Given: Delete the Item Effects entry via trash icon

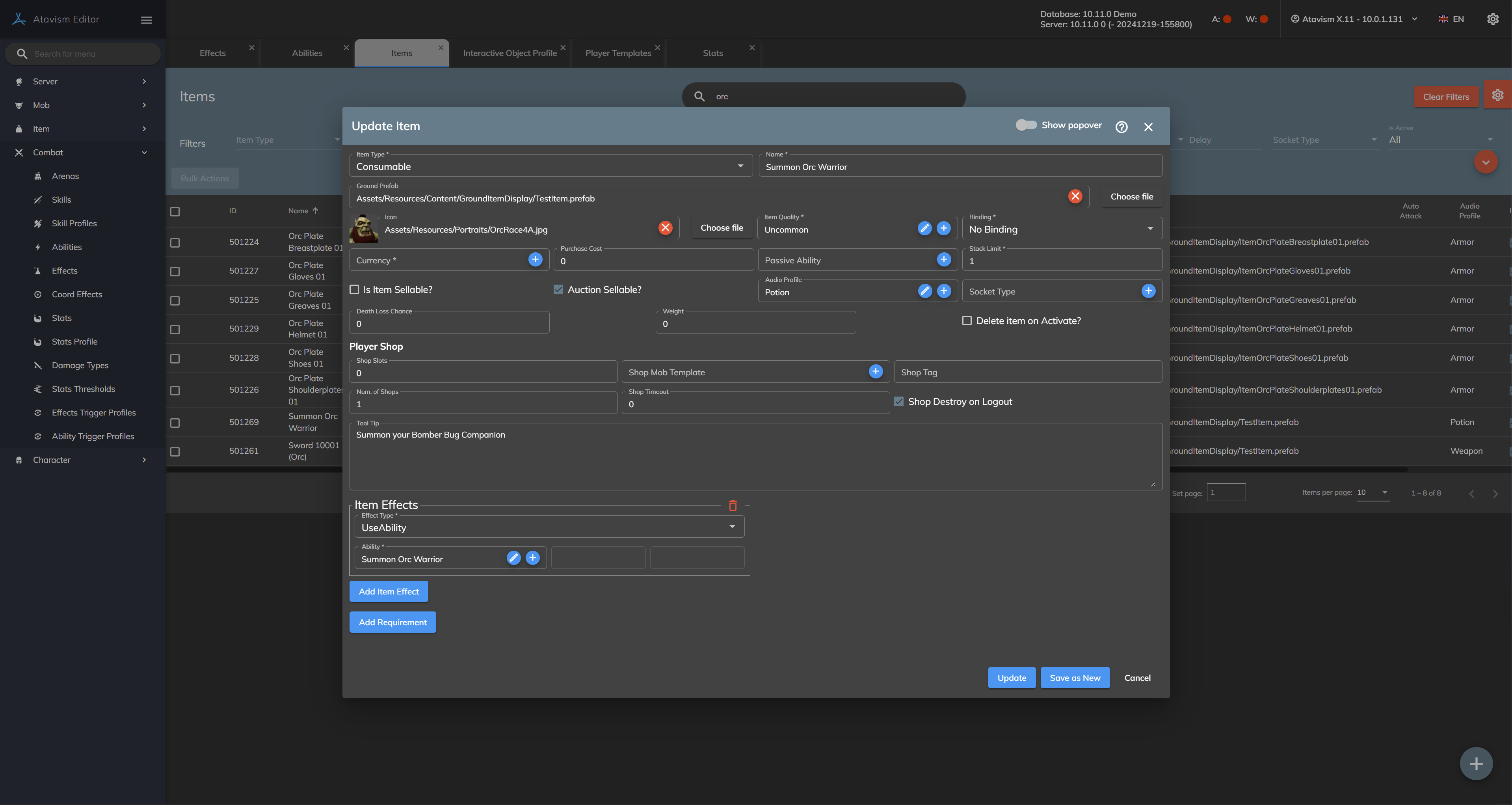Looking at the screenshot, I should (733, 505).
